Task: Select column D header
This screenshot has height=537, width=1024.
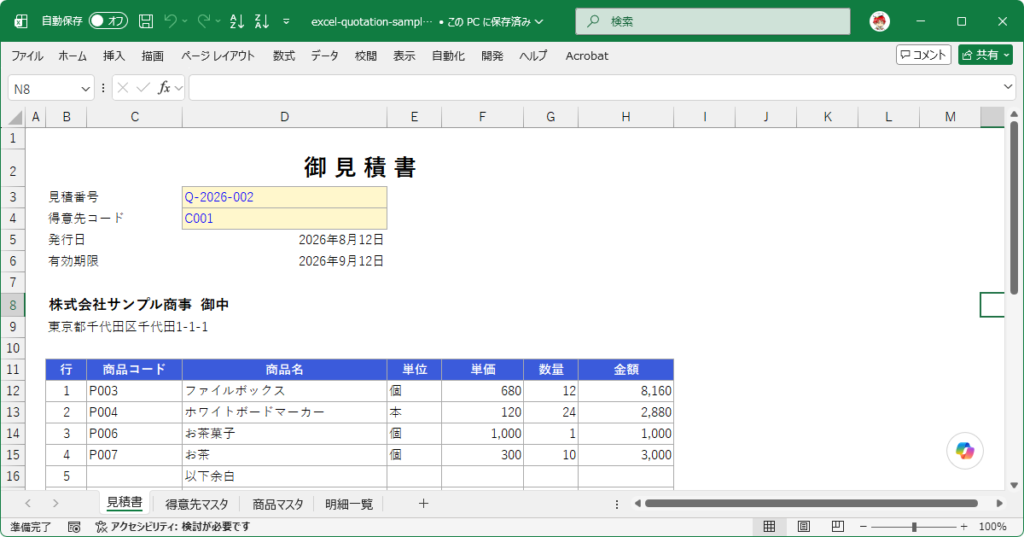Action: click(285, 117)
